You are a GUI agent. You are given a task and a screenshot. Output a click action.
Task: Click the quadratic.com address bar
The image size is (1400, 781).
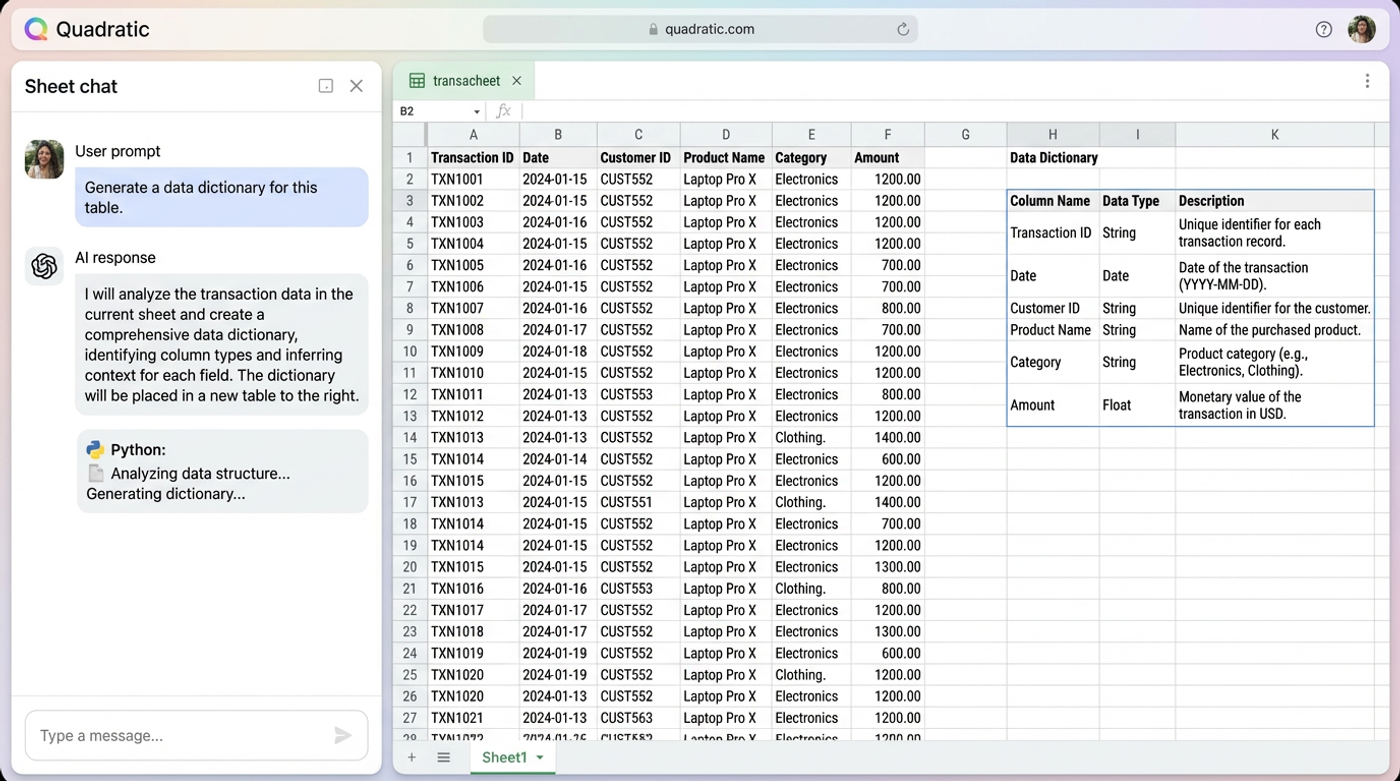click(700, 29)
